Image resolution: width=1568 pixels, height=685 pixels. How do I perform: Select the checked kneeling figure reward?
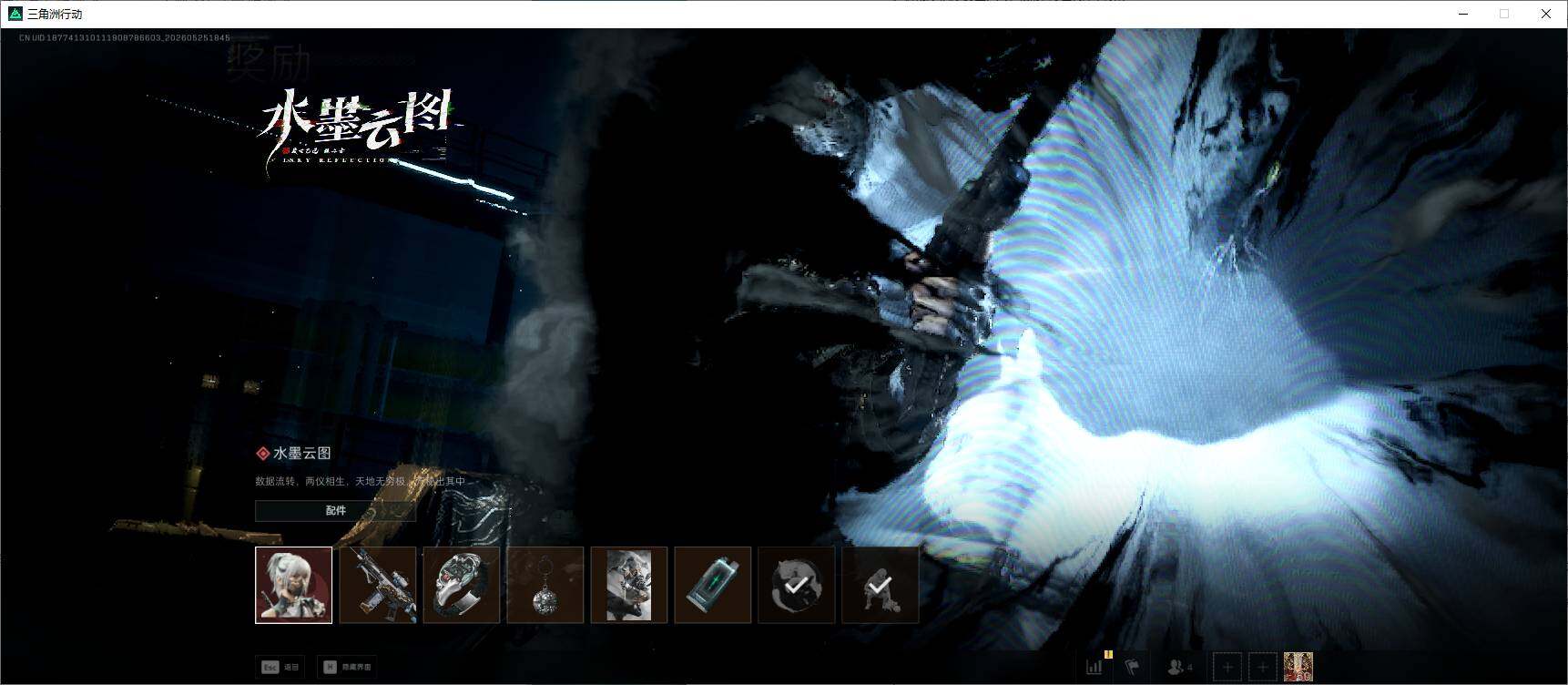881,585
